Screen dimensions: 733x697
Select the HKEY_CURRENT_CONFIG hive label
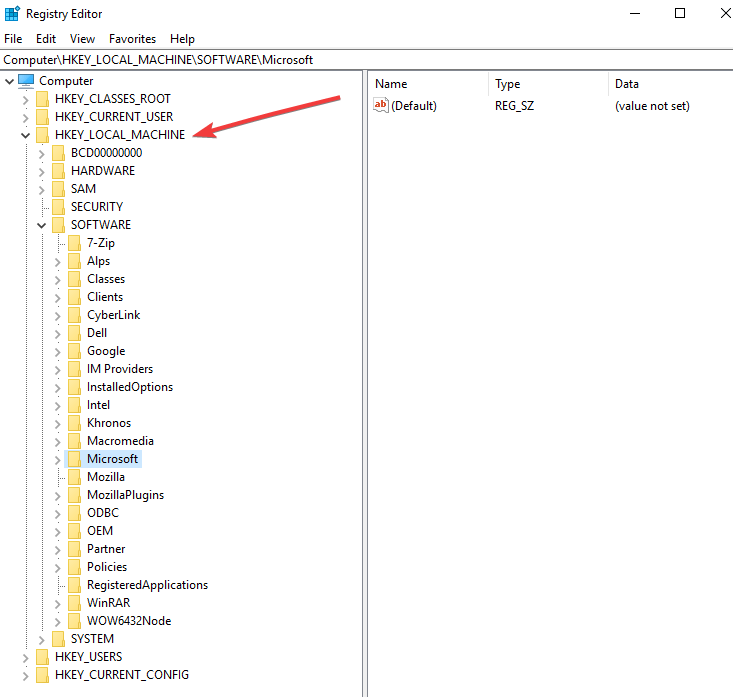pos(122,675)
